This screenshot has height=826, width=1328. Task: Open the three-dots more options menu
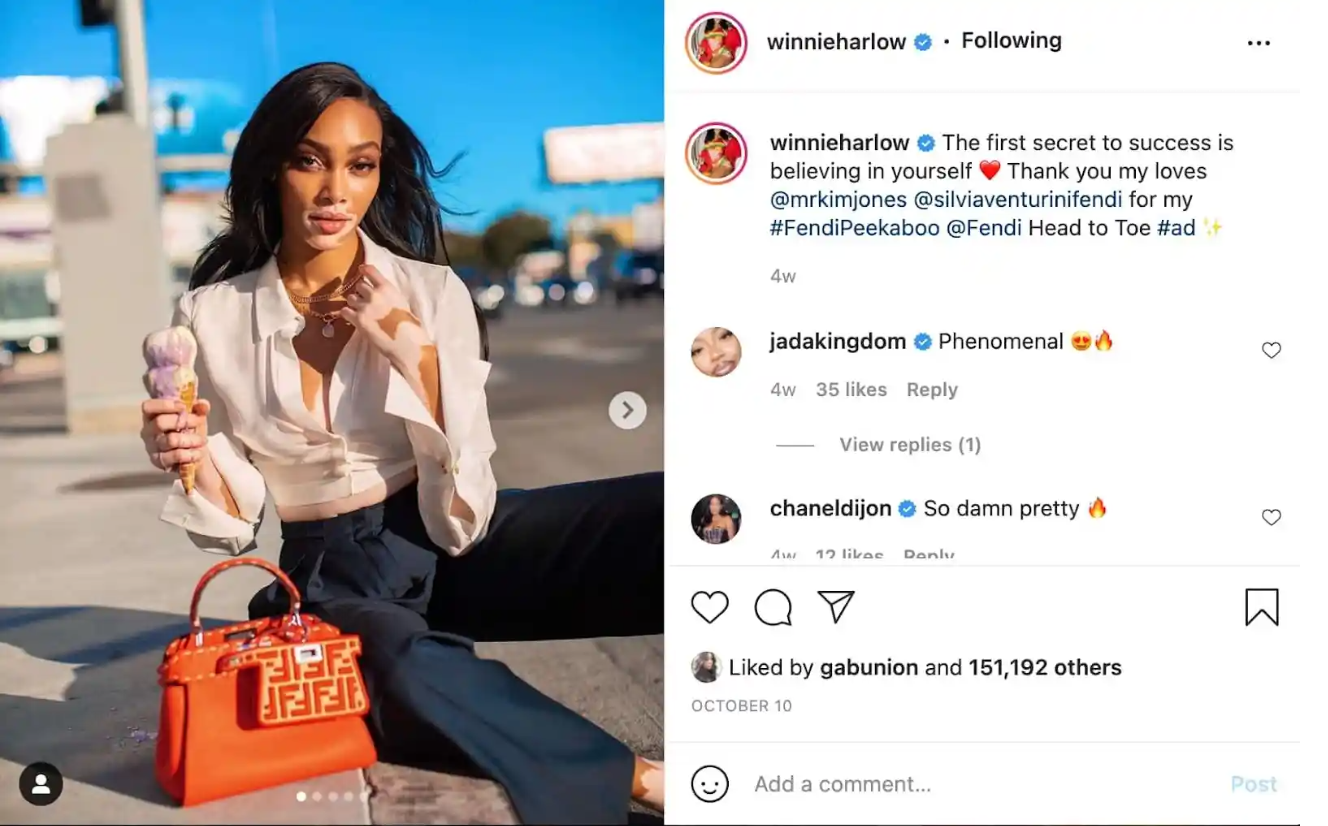point(1259,43)
